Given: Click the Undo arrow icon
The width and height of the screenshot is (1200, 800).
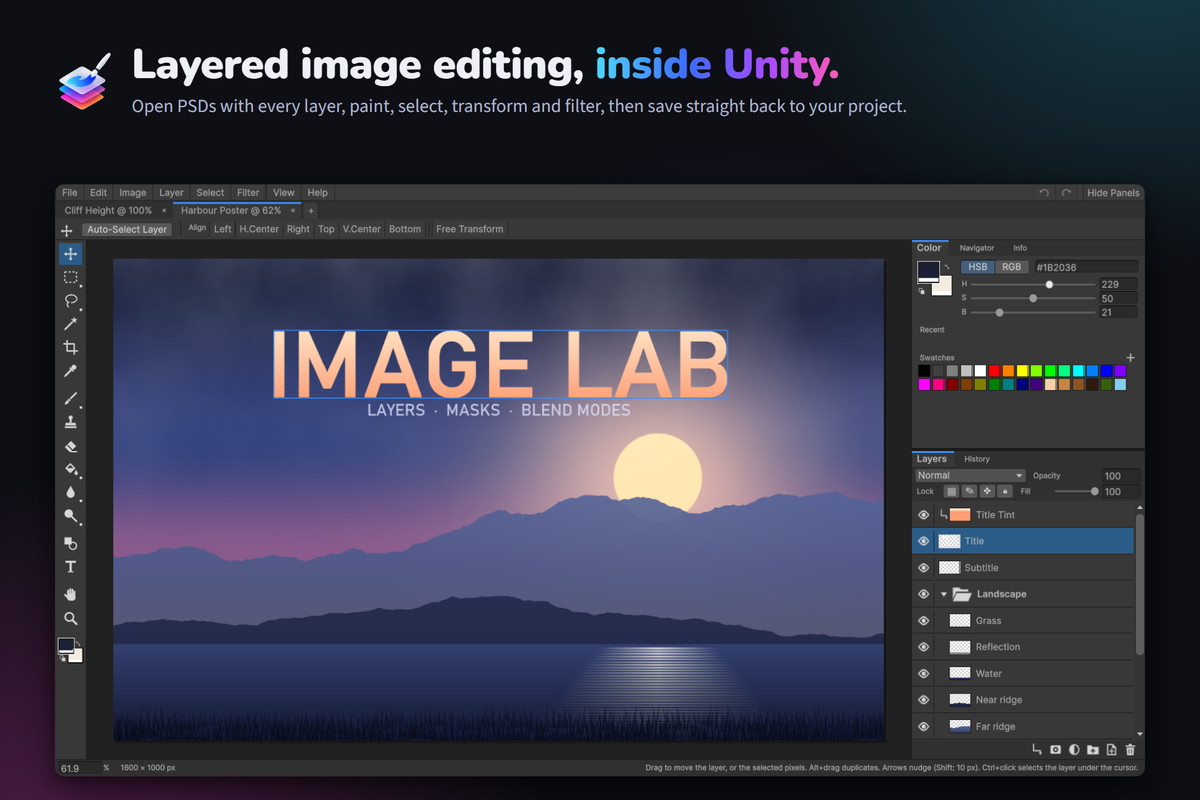Looking at the screenshot, I should 1044,193.
